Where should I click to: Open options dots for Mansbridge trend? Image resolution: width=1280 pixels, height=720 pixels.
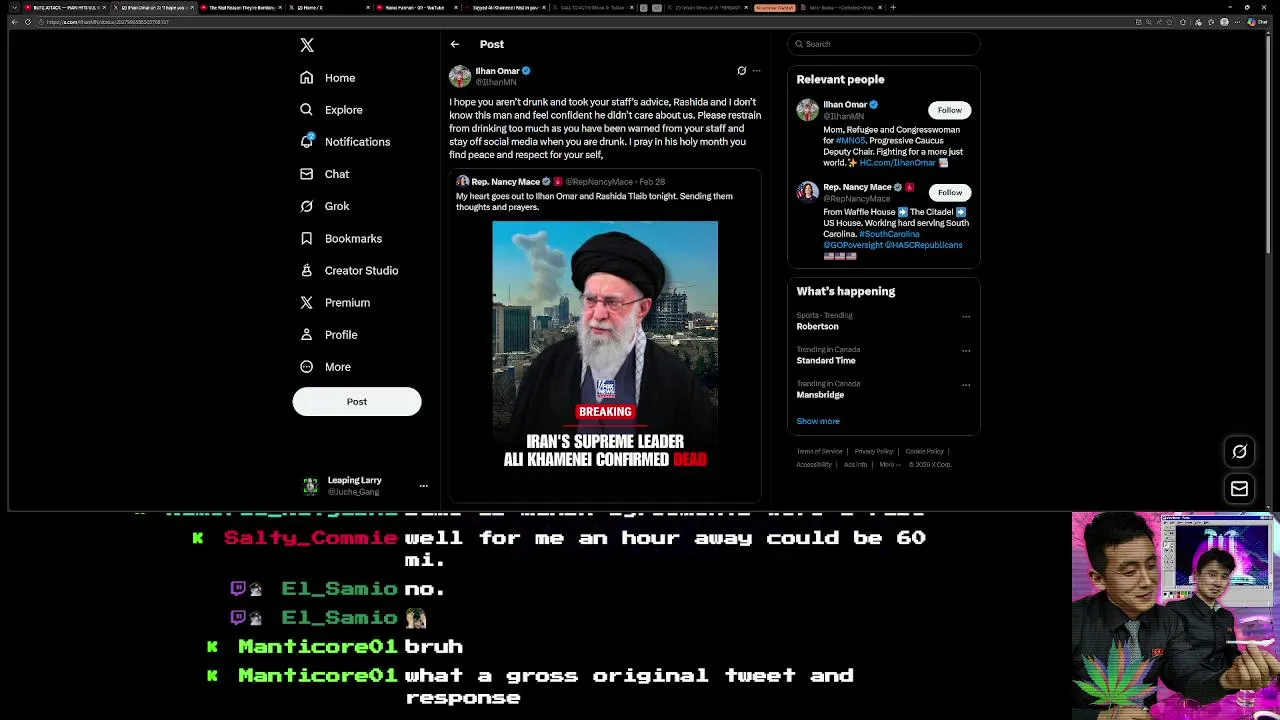(x=966, y=385)
